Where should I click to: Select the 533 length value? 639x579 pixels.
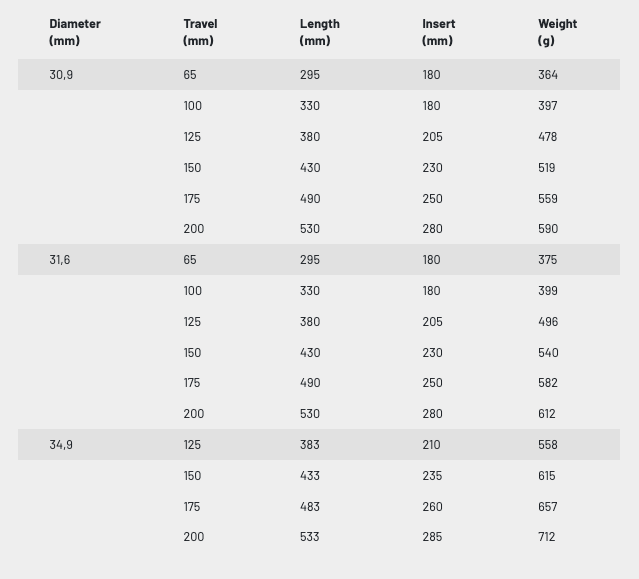coord(310,537)
